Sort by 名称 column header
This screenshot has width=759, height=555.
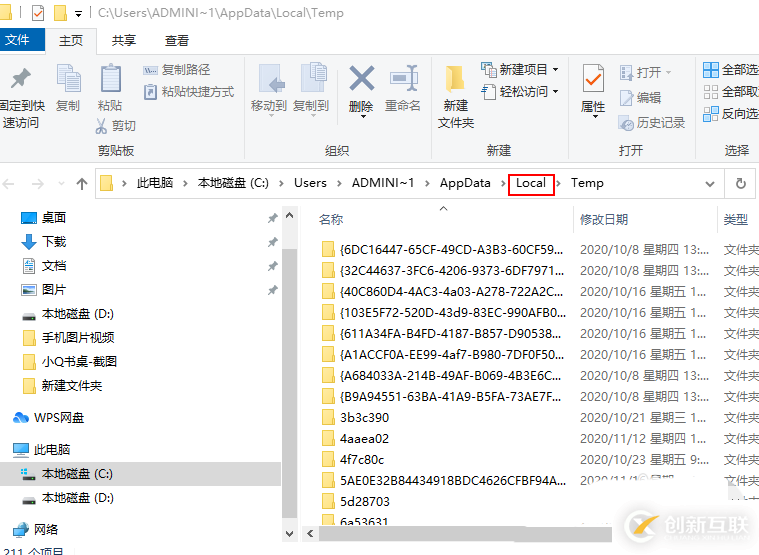click(331, 220)
